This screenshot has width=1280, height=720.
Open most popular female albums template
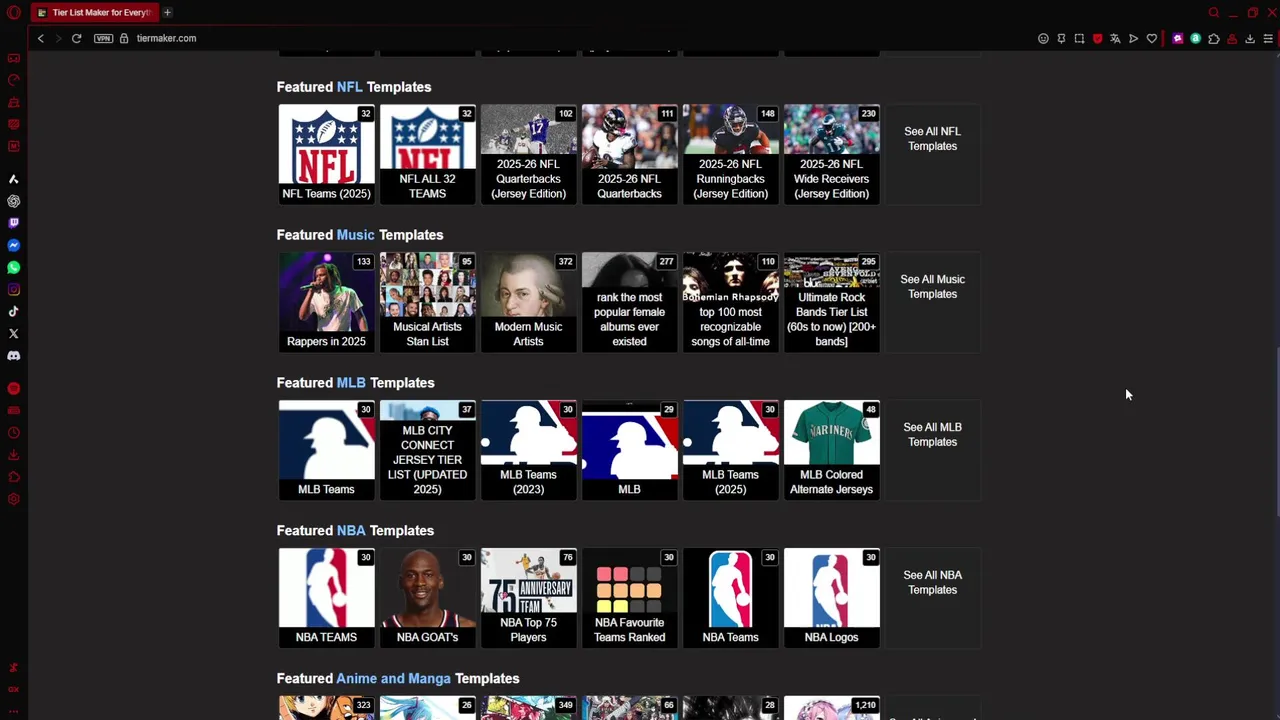pos(629,302)
